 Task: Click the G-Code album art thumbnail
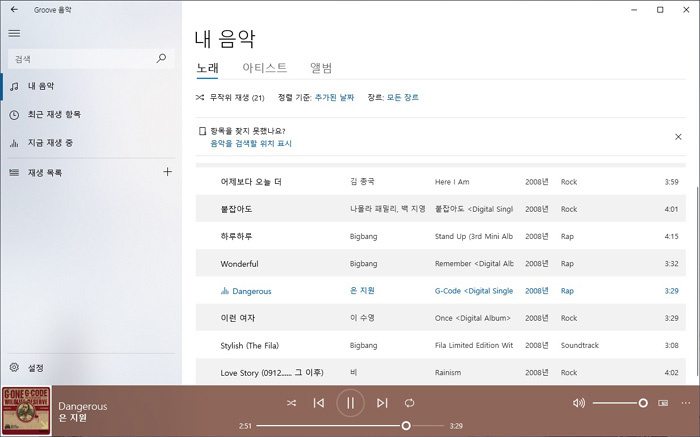tap(26, 411)
